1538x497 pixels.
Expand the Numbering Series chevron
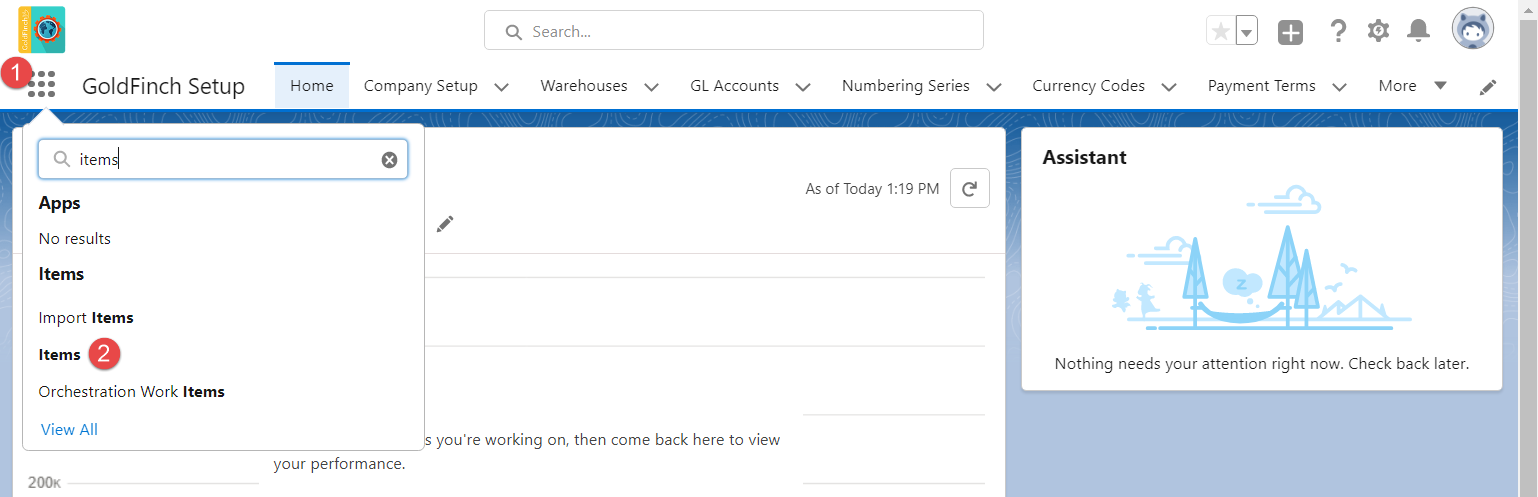(x=994, y=87)
